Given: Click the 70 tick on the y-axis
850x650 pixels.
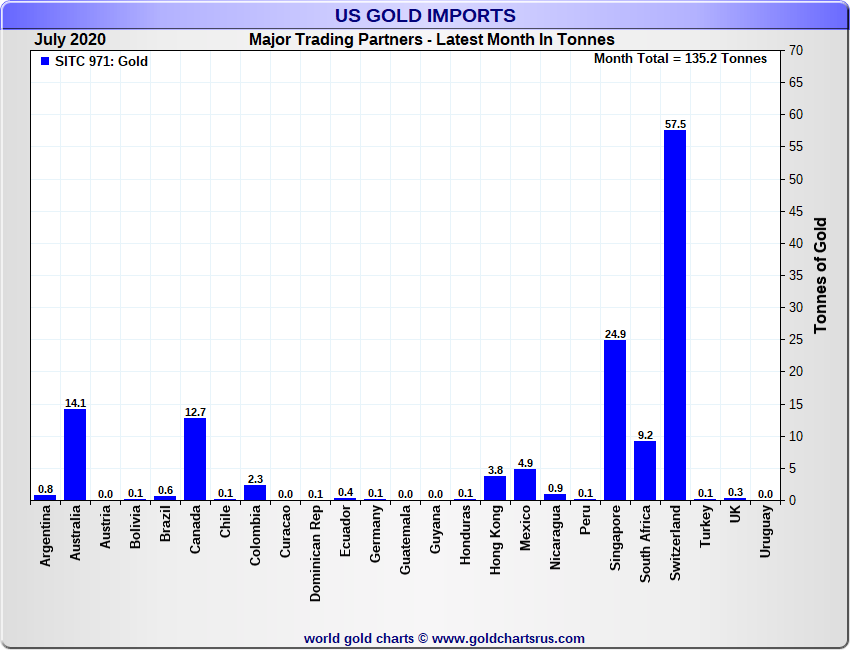Looking at the screenshot, I should pos(796,50).
